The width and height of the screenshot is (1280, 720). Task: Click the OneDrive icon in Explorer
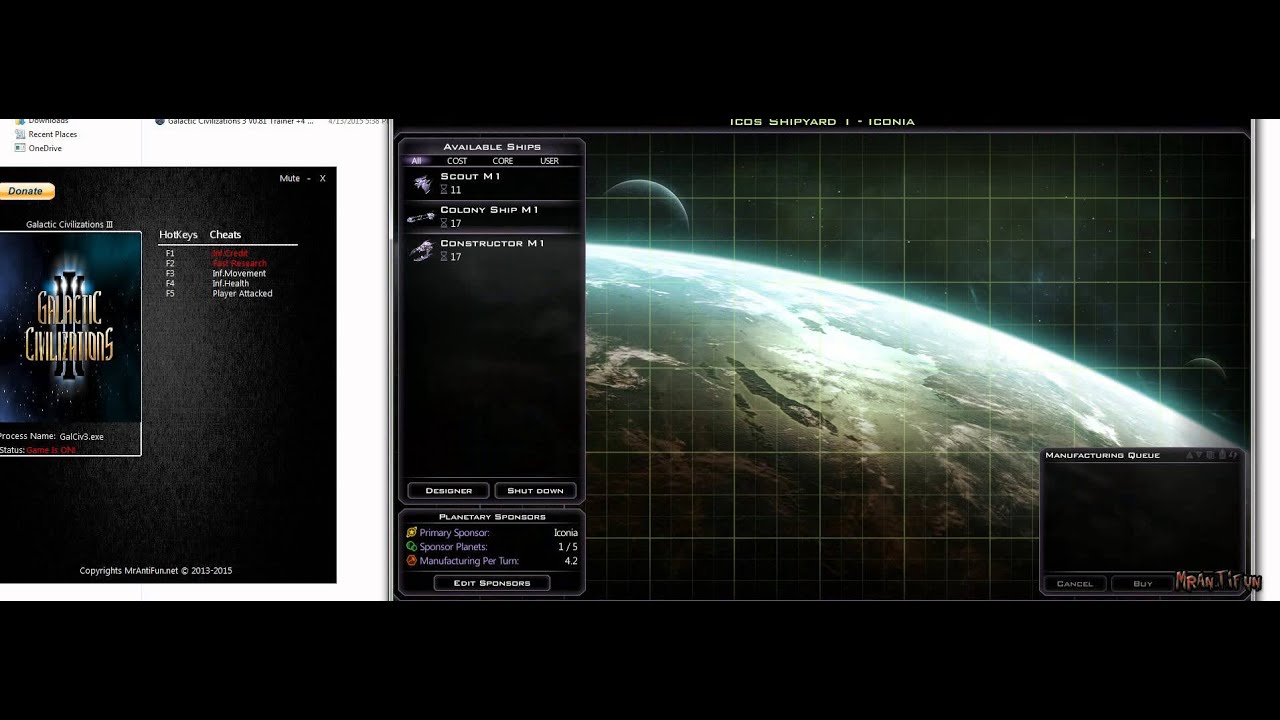[x=20, y=148]
